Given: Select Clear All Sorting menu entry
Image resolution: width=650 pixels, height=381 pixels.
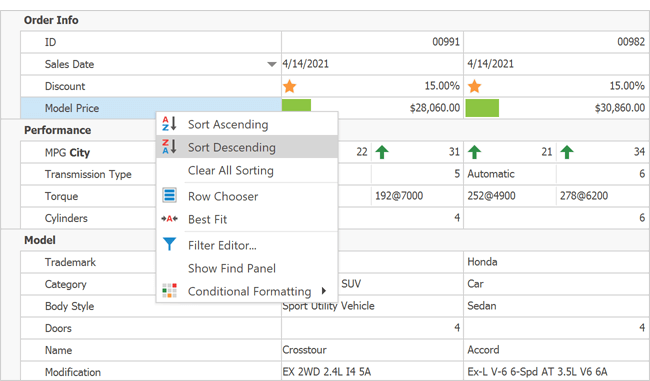Looking at the screenshot, I should [x=247, y=170].
